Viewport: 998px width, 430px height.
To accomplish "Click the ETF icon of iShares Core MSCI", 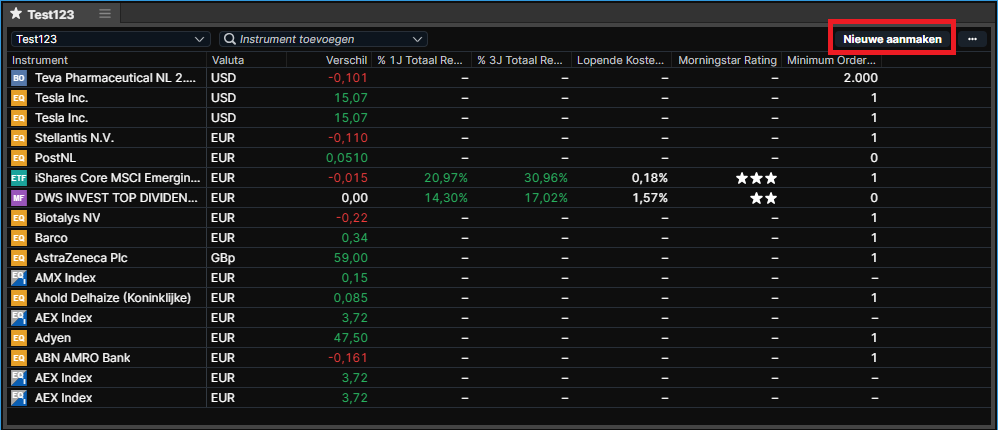I will tap(19, 178).
